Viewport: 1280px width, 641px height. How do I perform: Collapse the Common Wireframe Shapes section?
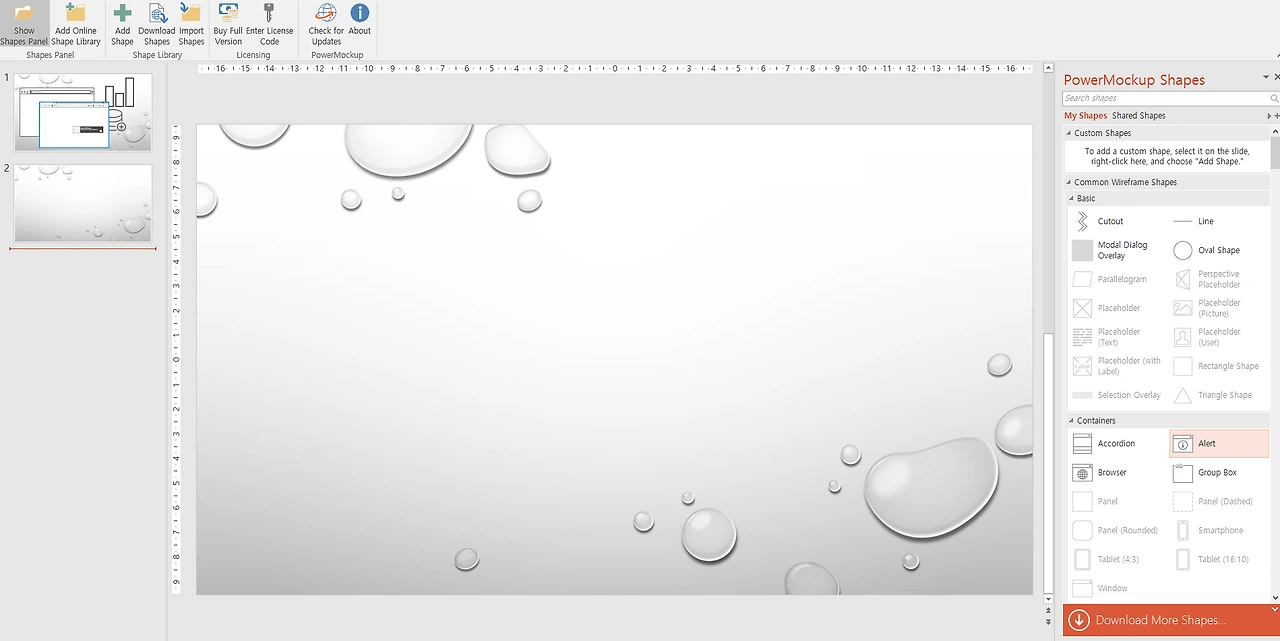(x=1068, y=182)
